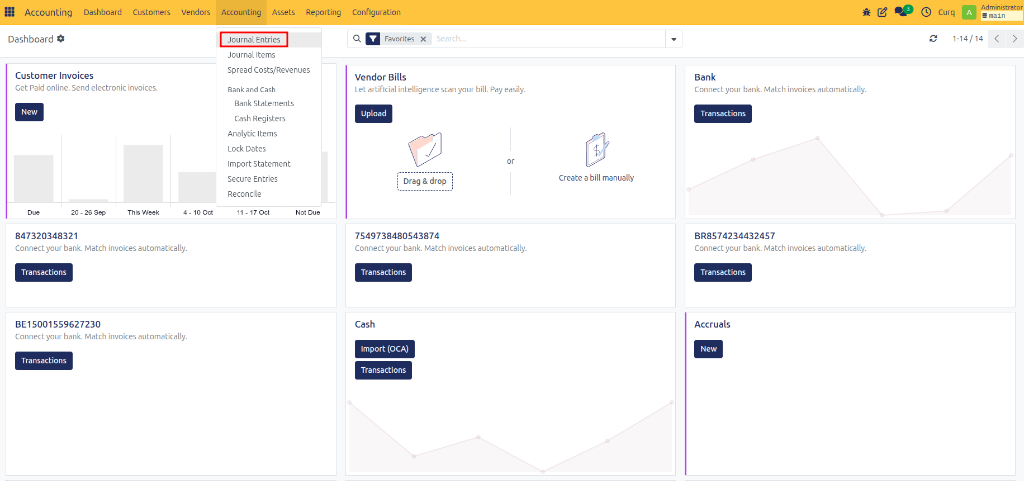Image resolution: width=1024 pixels, height=481 pixels.
Task: Open the Configuration menu
Action: coord(376,12)
